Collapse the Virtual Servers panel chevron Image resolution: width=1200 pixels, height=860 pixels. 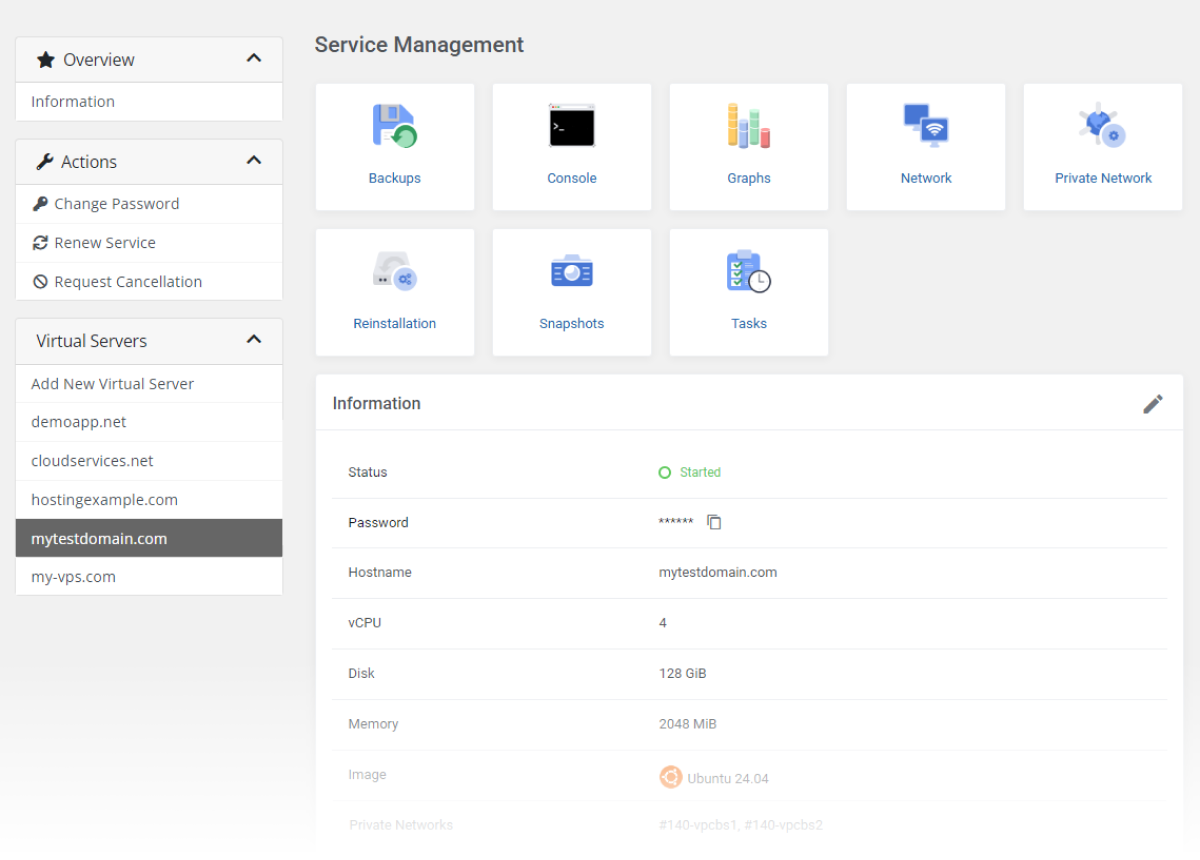tap(254, 340)
